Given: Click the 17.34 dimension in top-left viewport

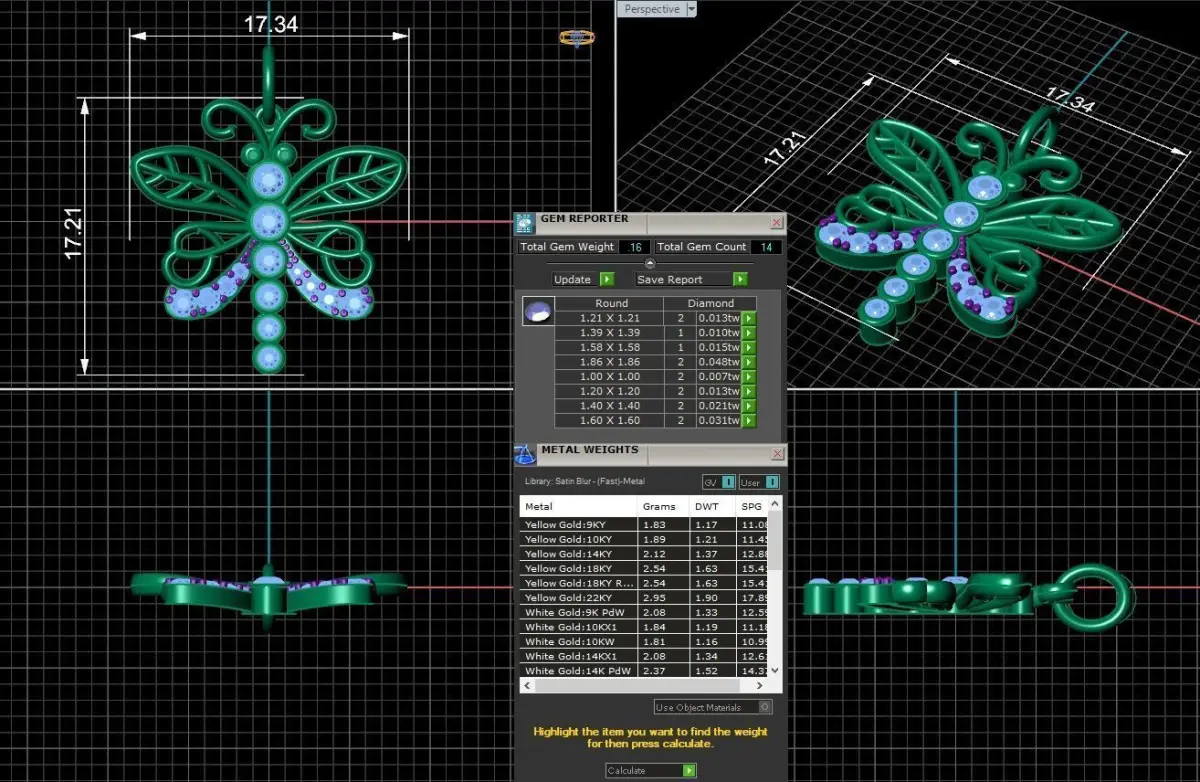Looking at the screenshot, I should click(x=271, y=24).
